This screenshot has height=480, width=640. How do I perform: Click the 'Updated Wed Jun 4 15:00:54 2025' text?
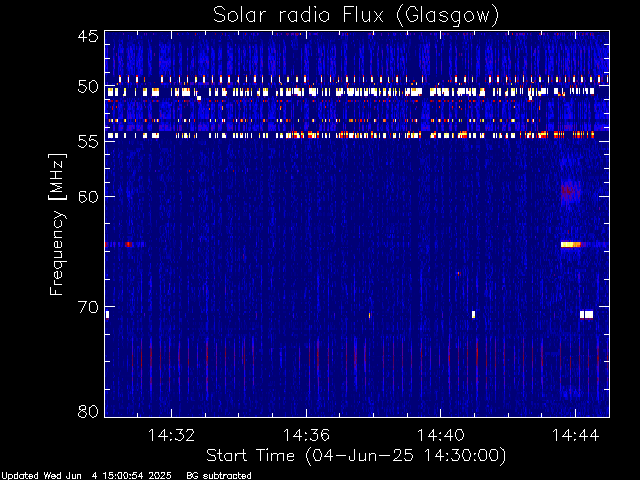[86, 476]
